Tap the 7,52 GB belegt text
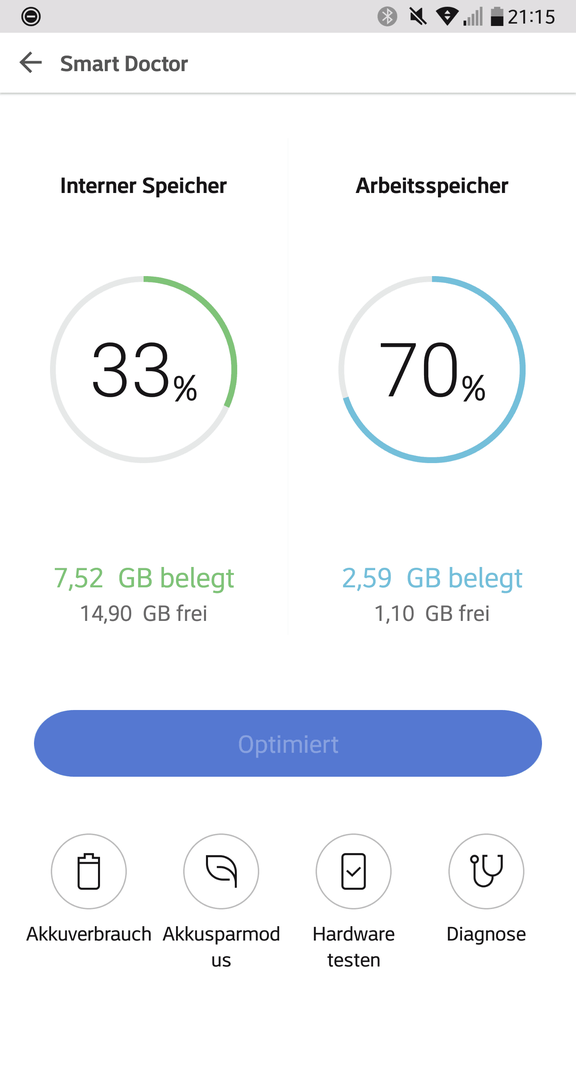This screenshot has height=1080, width=576. [144, 579]
